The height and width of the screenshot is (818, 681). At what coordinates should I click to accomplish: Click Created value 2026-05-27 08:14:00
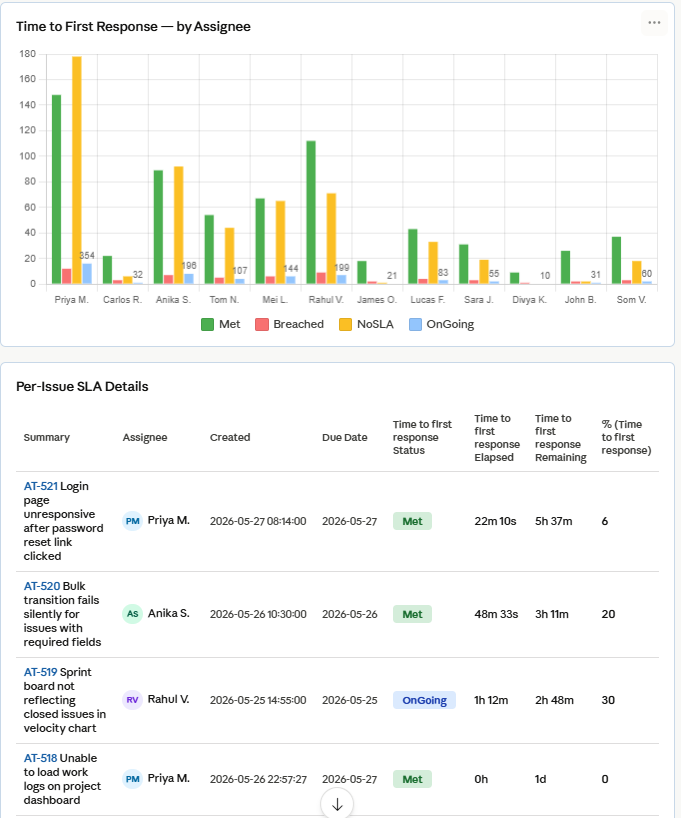coord(258,521)
